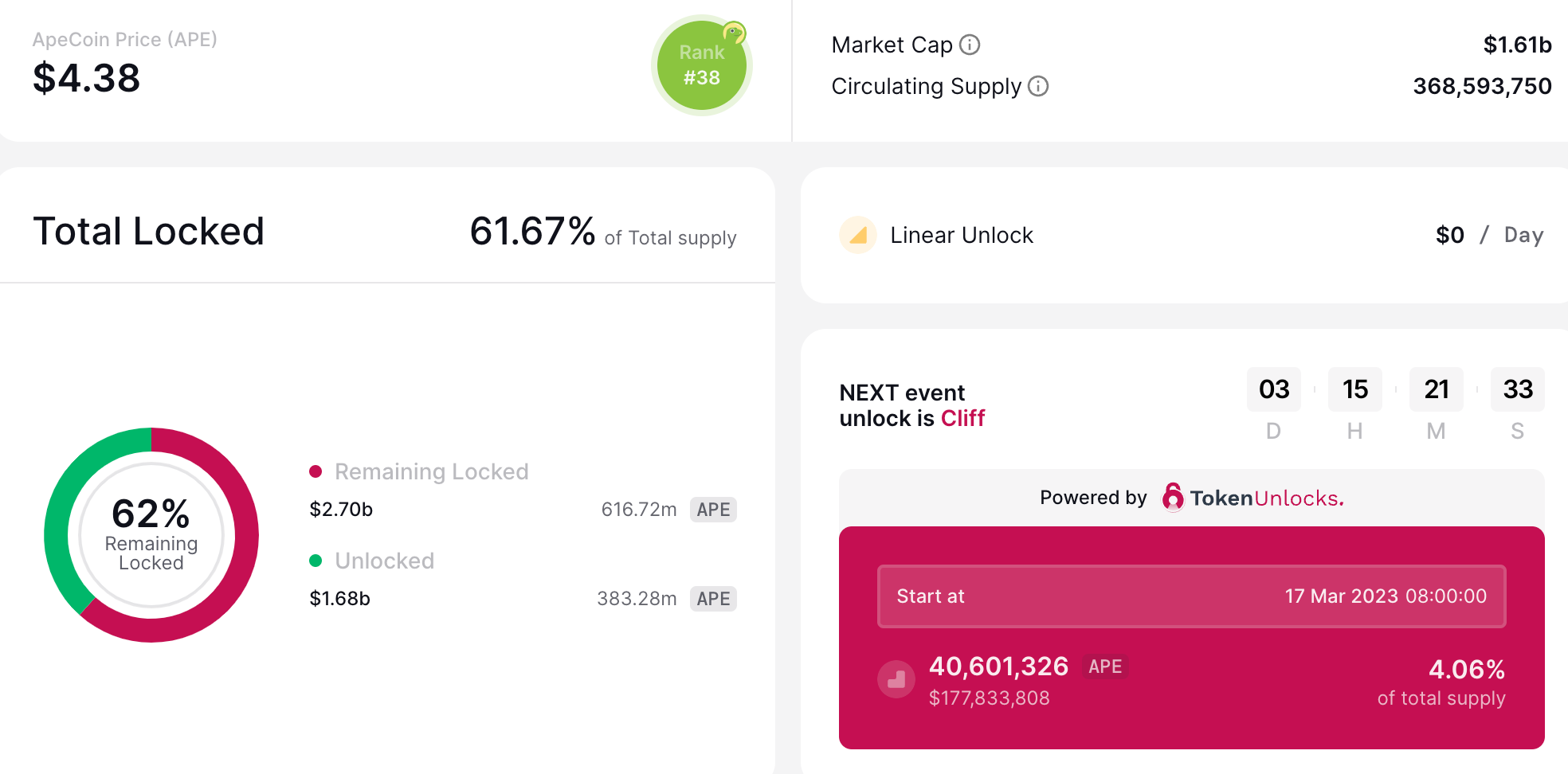This screenshot has height=774, width=1568.
Task: Click the cliff unlock icon beside 40,601,326
Action: pyautogui.click(x=896, y=679)
